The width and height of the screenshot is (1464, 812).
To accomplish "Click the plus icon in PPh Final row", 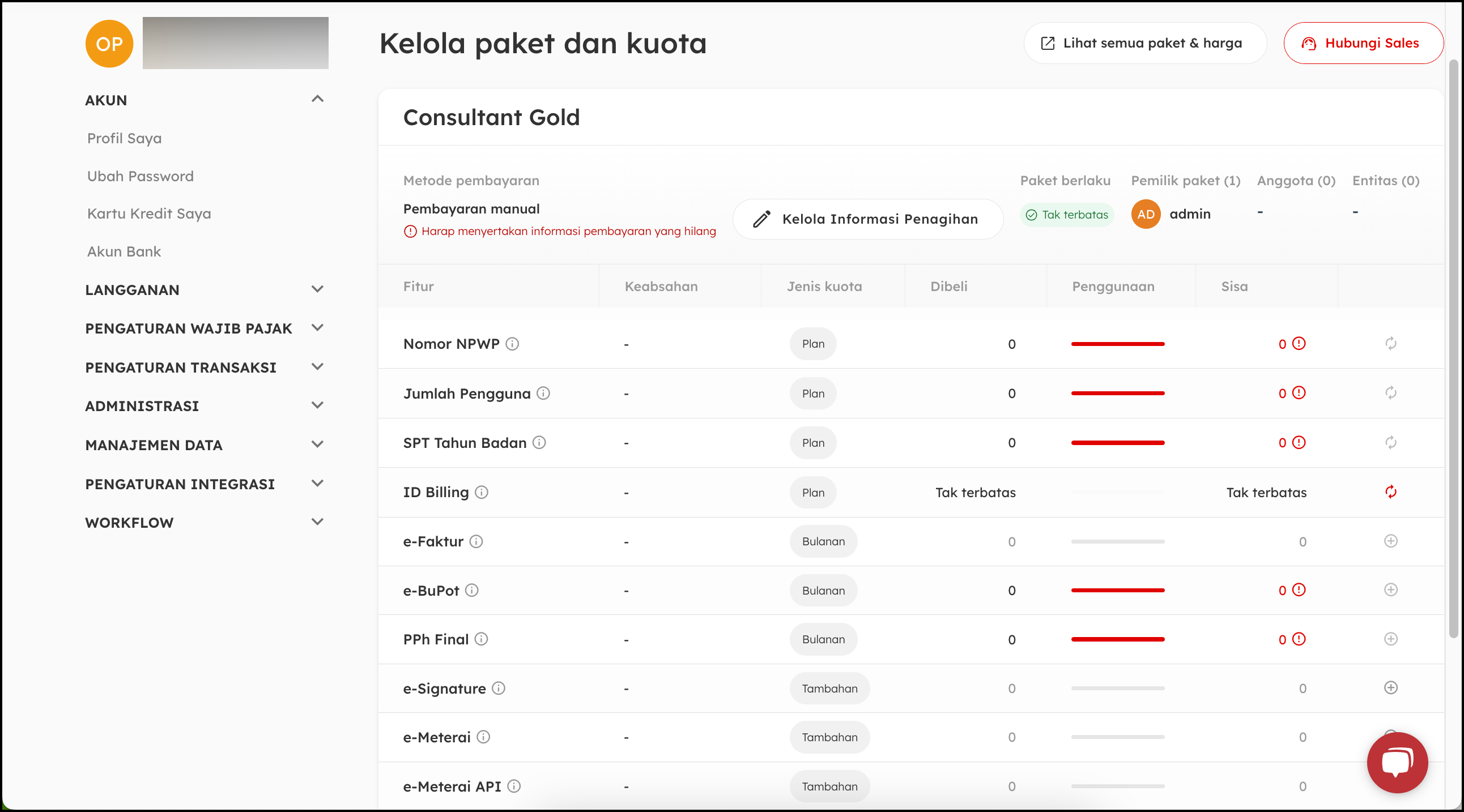I will [1390, 639].
